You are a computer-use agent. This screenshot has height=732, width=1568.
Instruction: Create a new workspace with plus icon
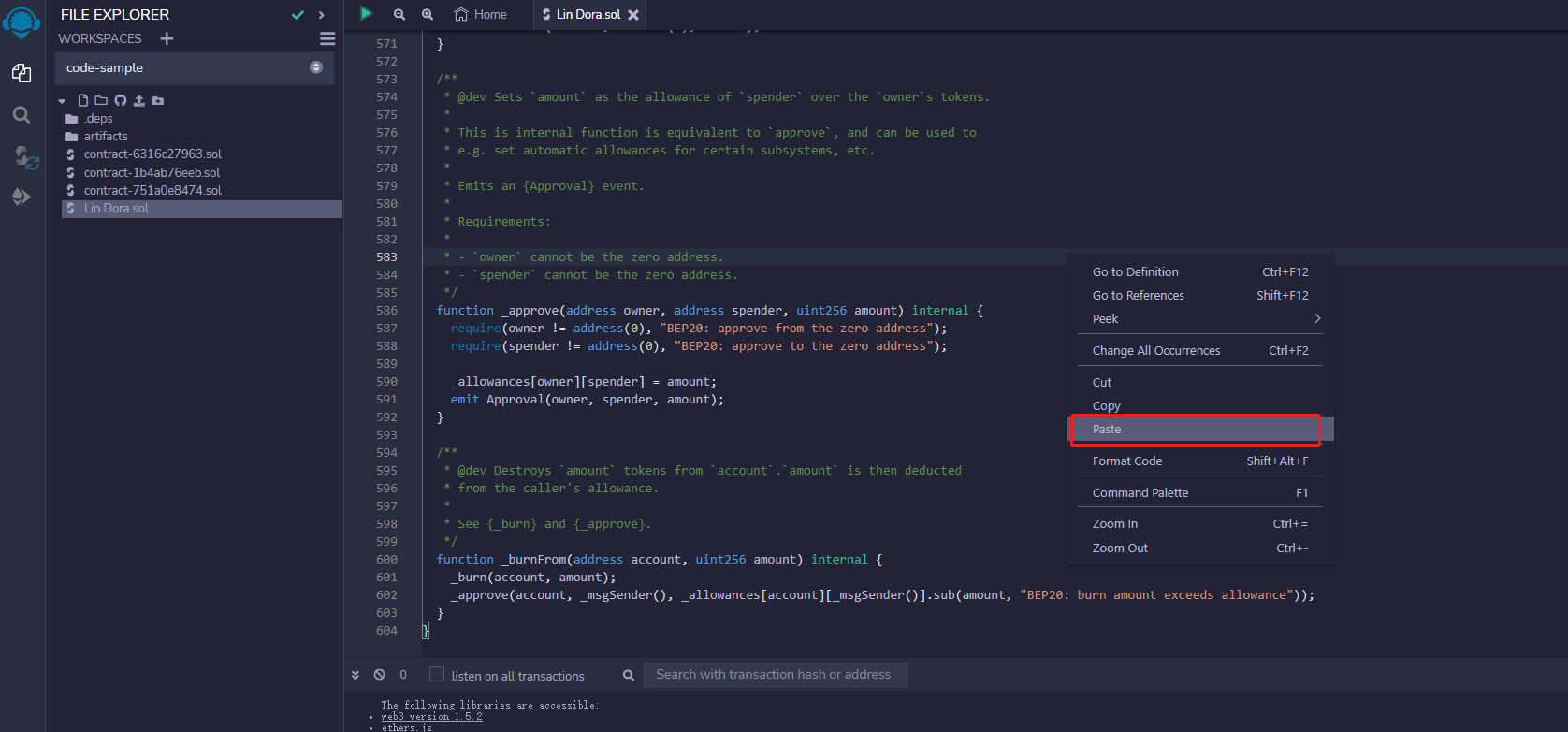click(167, 38)
